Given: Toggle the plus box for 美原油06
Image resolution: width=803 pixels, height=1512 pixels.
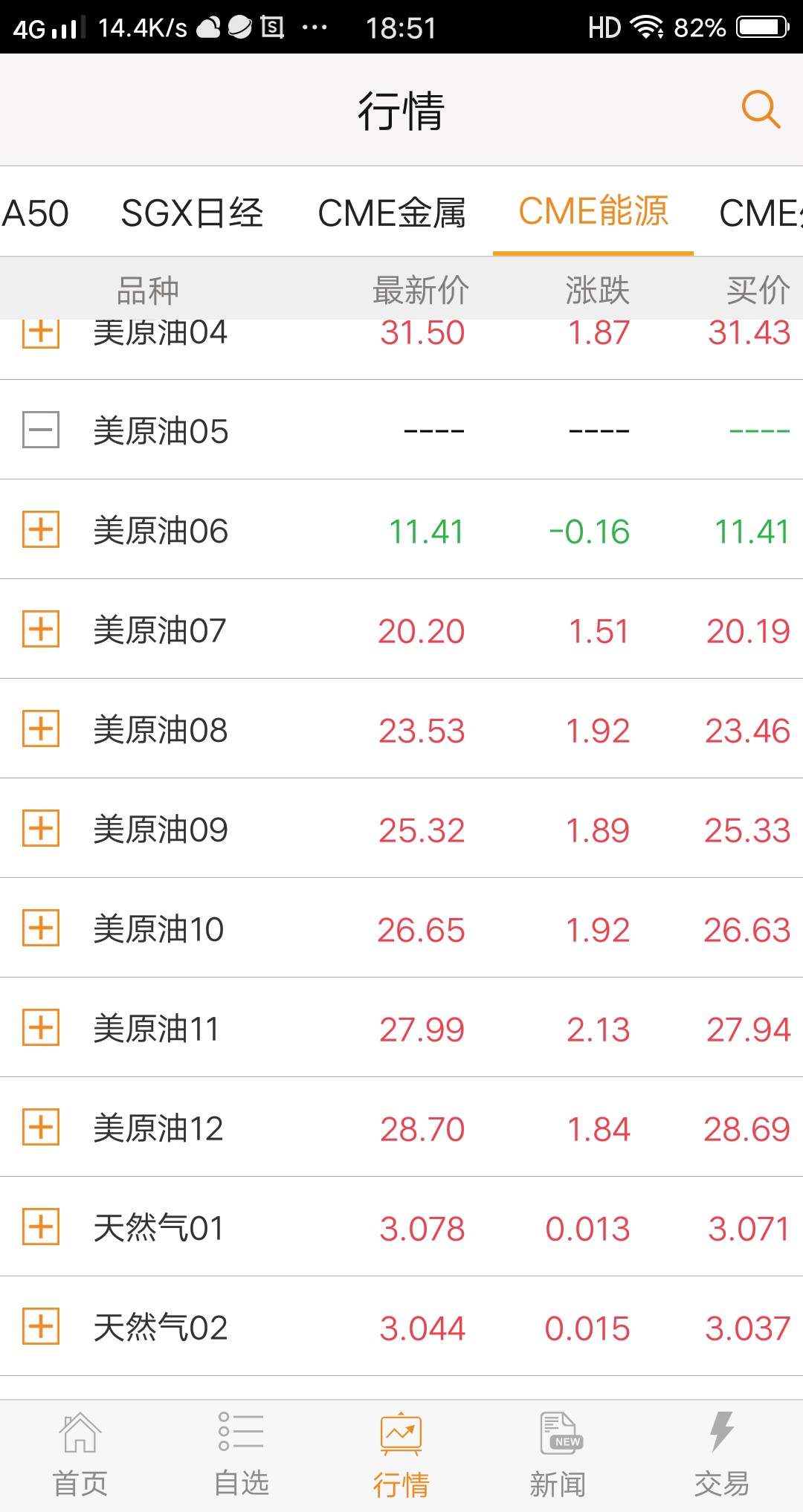Looking at the screenshot, I should point(41,530).
